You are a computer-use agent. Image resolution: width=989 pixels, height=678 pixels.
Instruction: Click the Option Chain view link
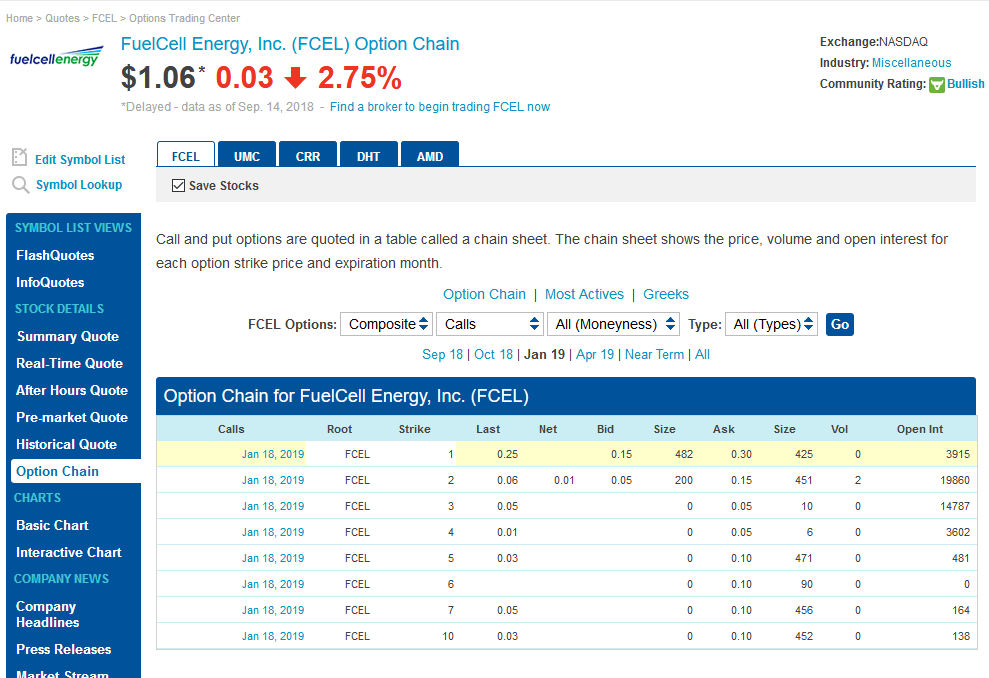tap(484, 295)
